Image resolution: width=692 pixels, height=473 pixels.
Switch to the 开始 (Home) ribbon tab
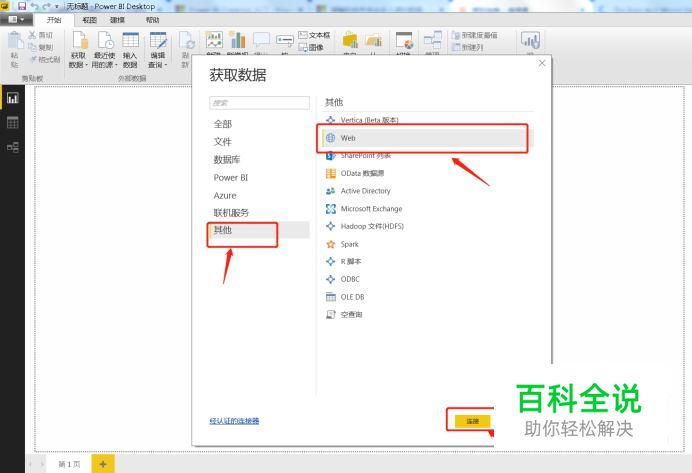54,19
